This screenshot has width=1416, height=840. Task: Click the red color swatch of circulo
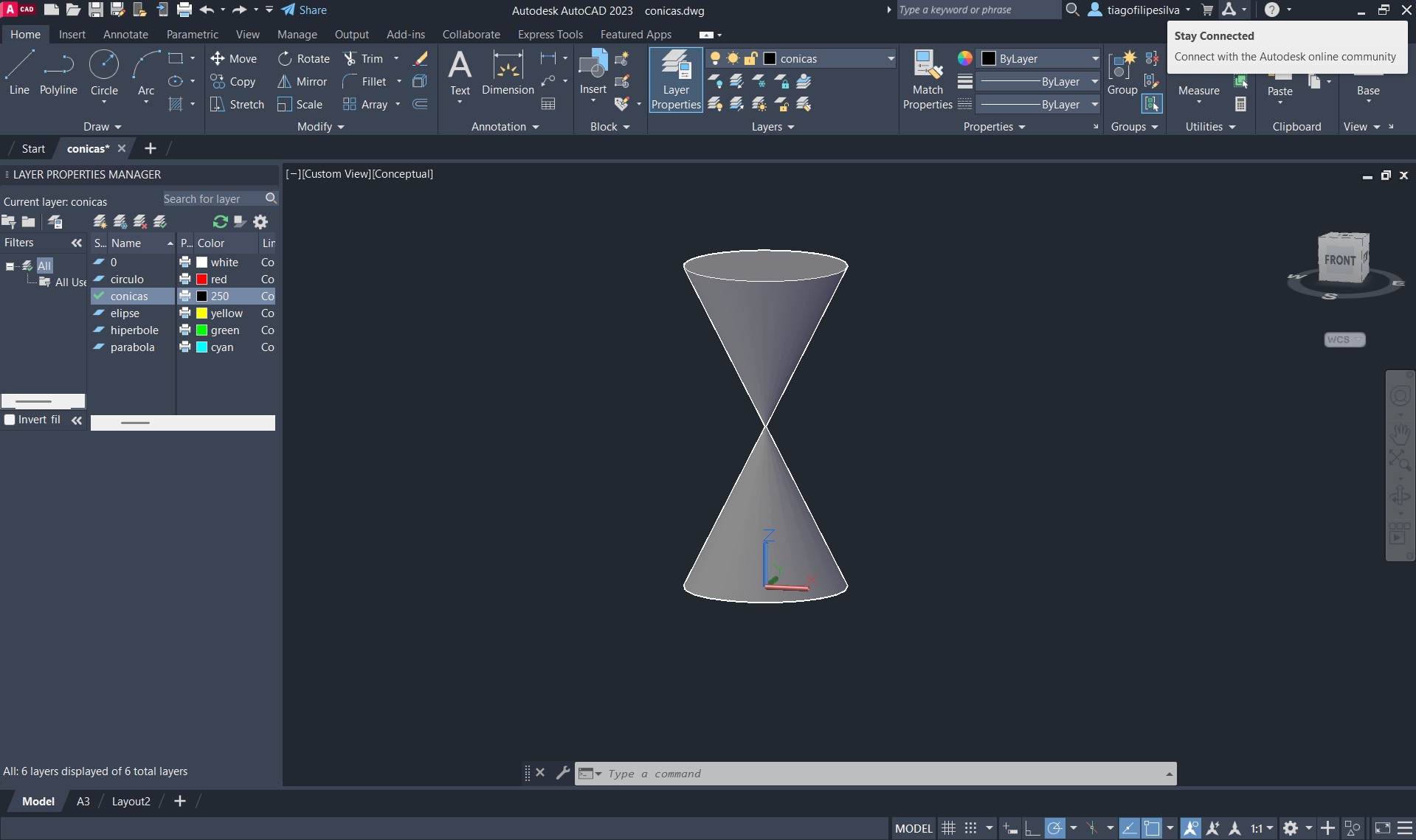201,280
